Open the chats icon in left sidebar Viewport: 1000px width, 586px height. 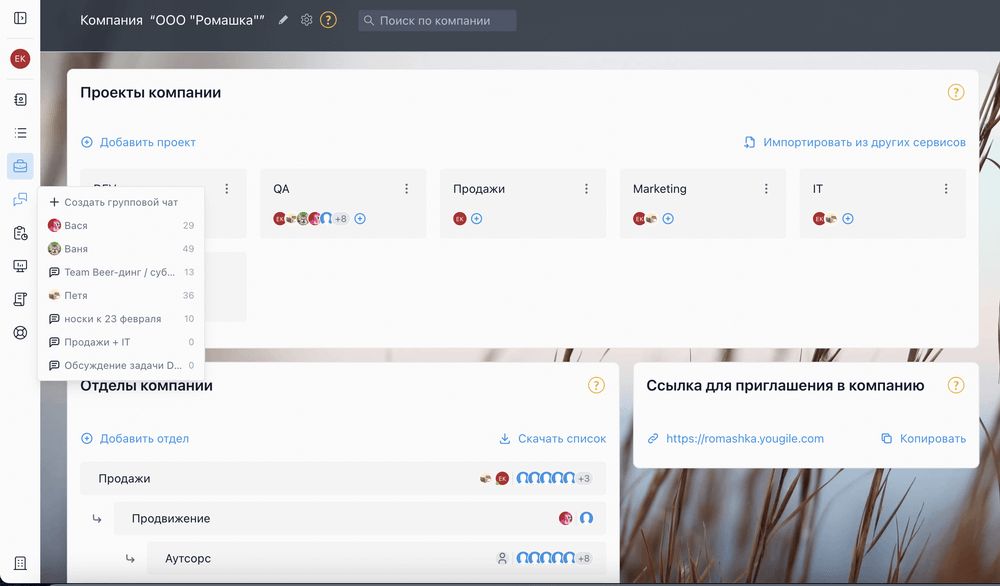20,200
